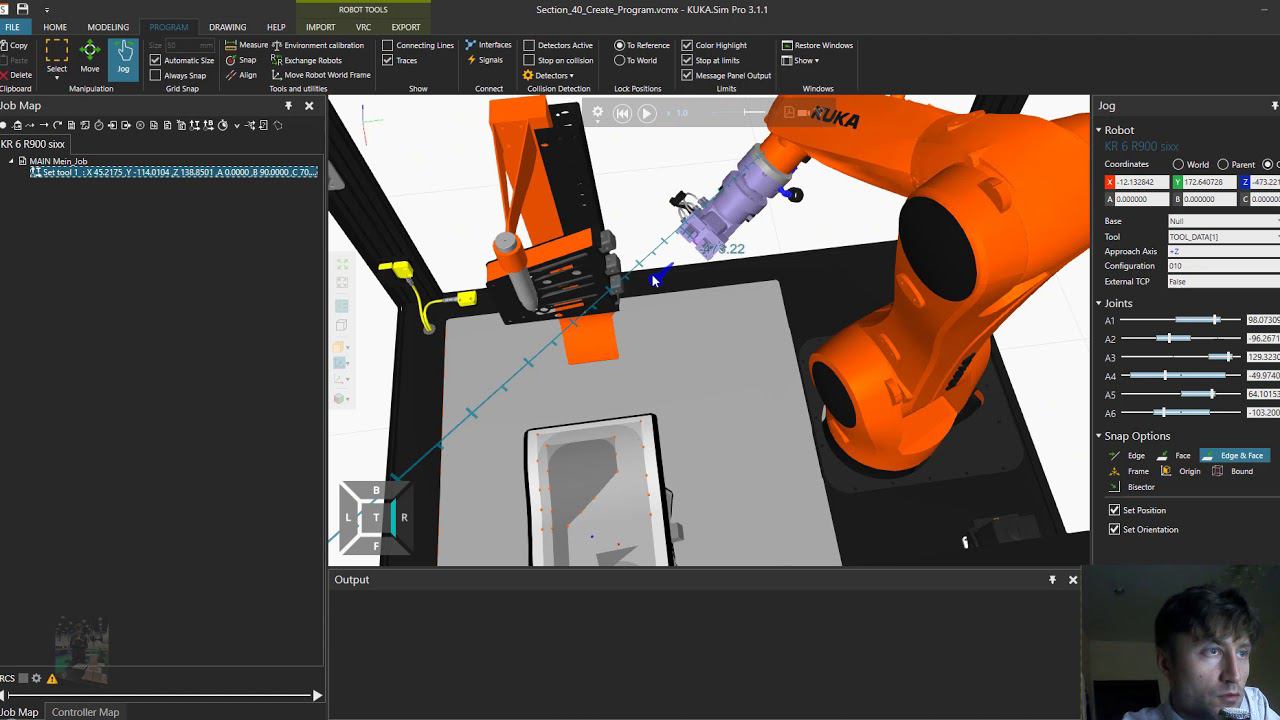Image resolution: width=1280 pixels, height=720 pixels.
Task: Open the Controller Map tab
Action: [x=85, y=712]
